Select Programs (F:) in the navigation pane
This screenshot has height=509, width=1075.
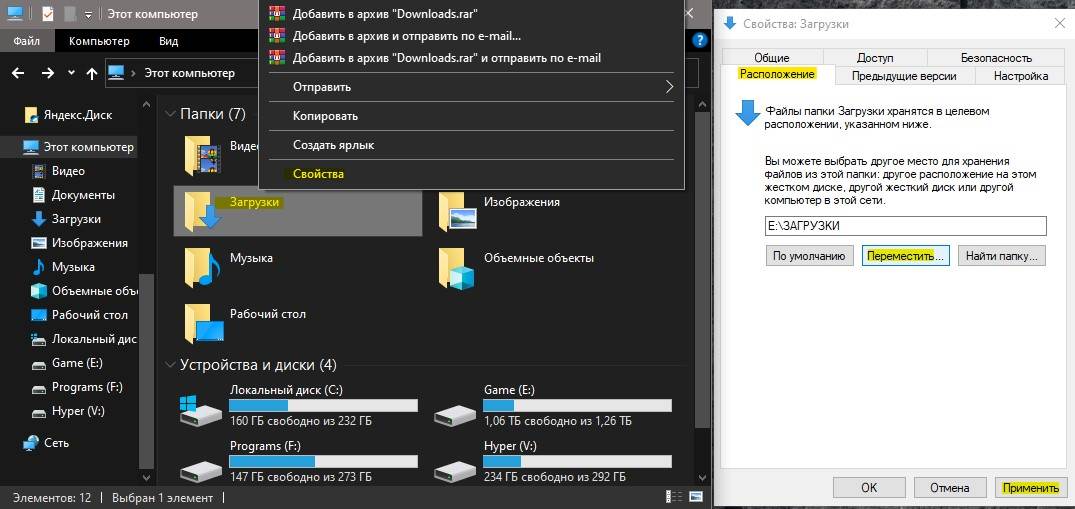tap(77, 387)
